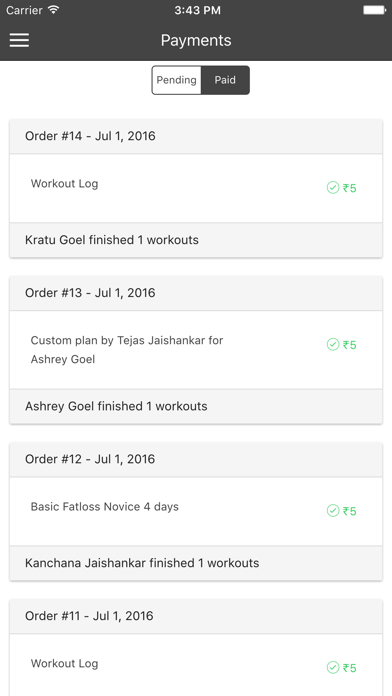Open Order #14 - Jul 1, 2016 header
Screen dimensions: 392x696
pos(196,136)
